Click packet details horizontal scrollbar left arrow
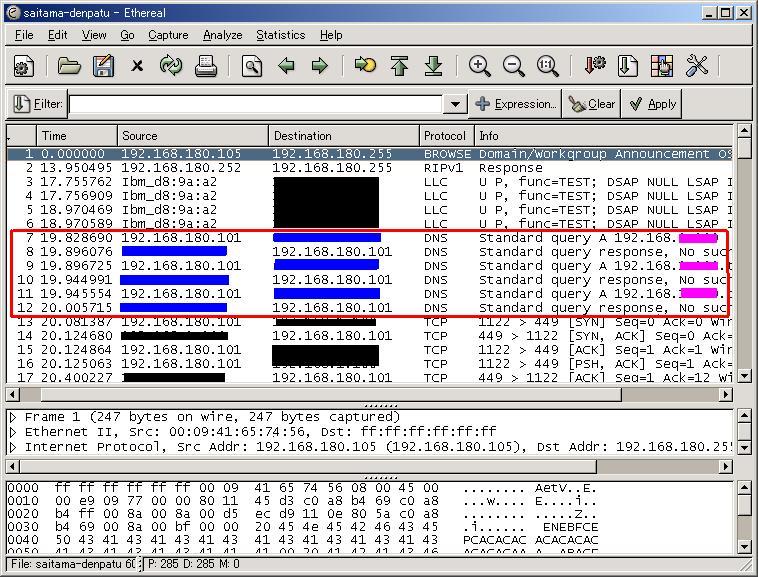This screenshot has width=758, height=577. click(13, 466)
